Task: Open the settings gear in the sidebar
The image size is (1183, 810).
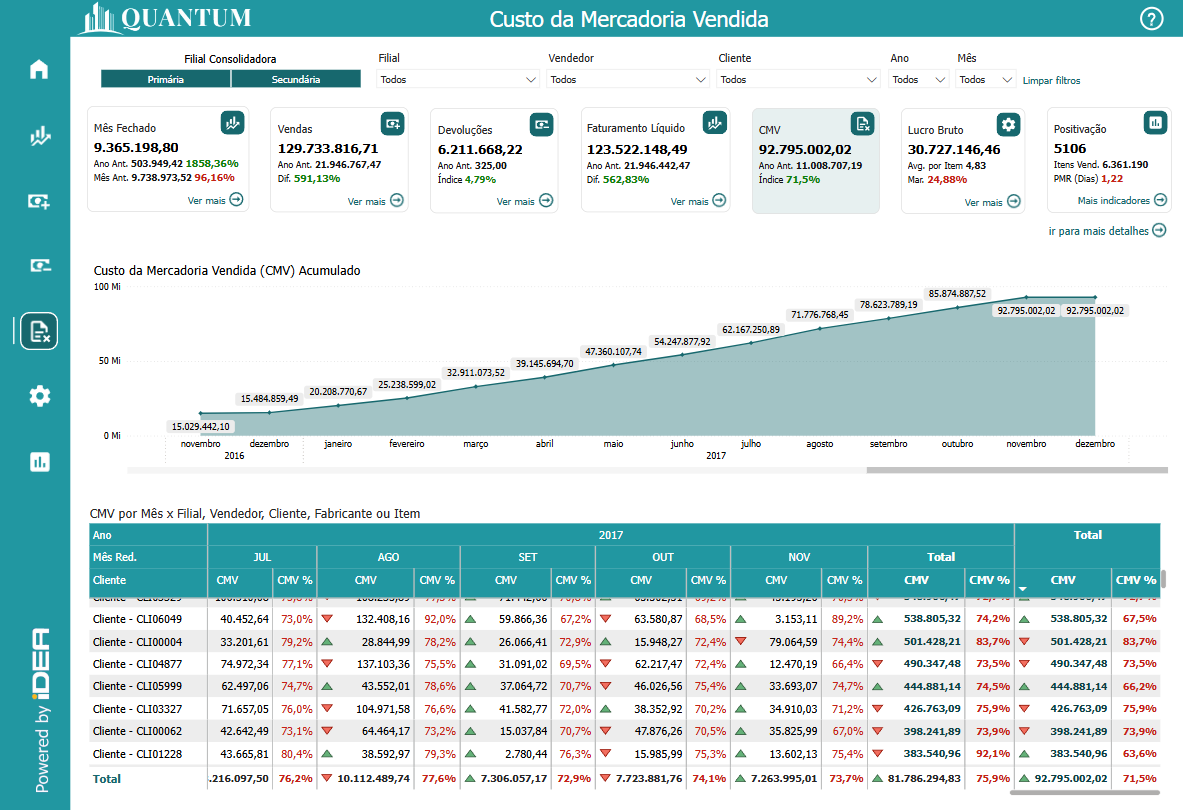Action: pyautogui.click(x=39, y=396)
